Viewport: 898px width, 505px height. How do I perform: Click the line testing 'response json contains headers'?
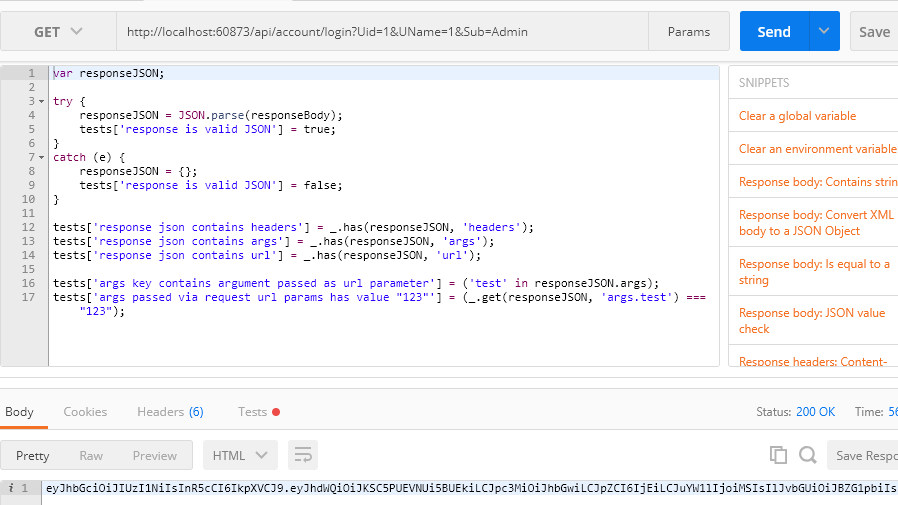[293, 227]
